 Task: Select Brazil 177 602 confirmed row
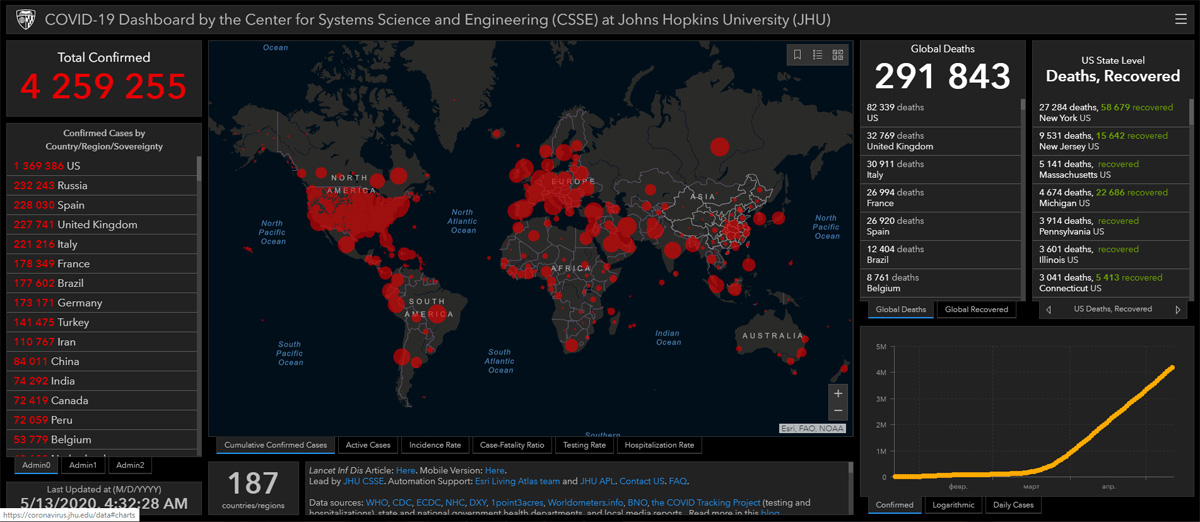pos(103,283)
